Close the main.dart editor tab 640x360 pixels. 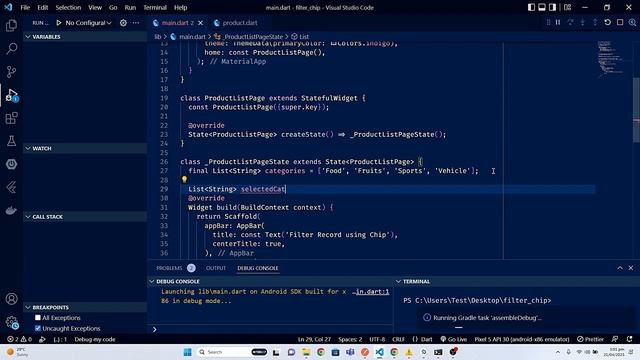pos(200,23)
